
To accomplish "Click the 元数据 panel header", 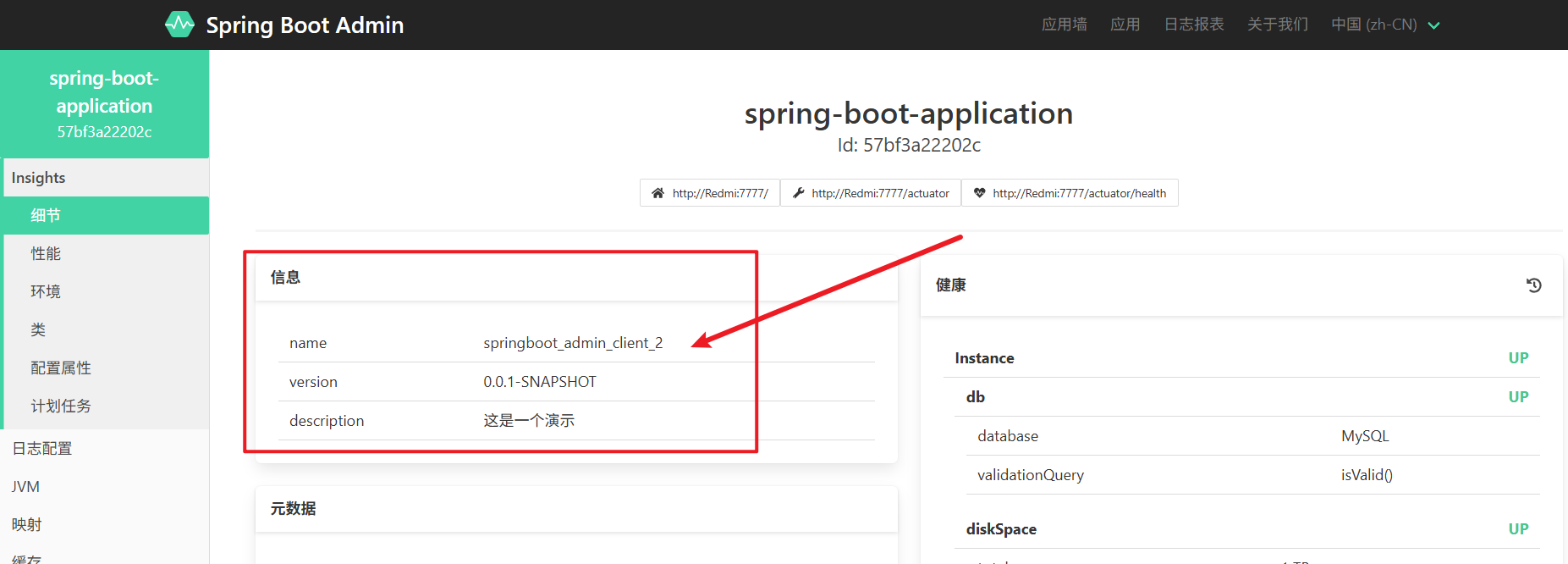I will (576, 509).
